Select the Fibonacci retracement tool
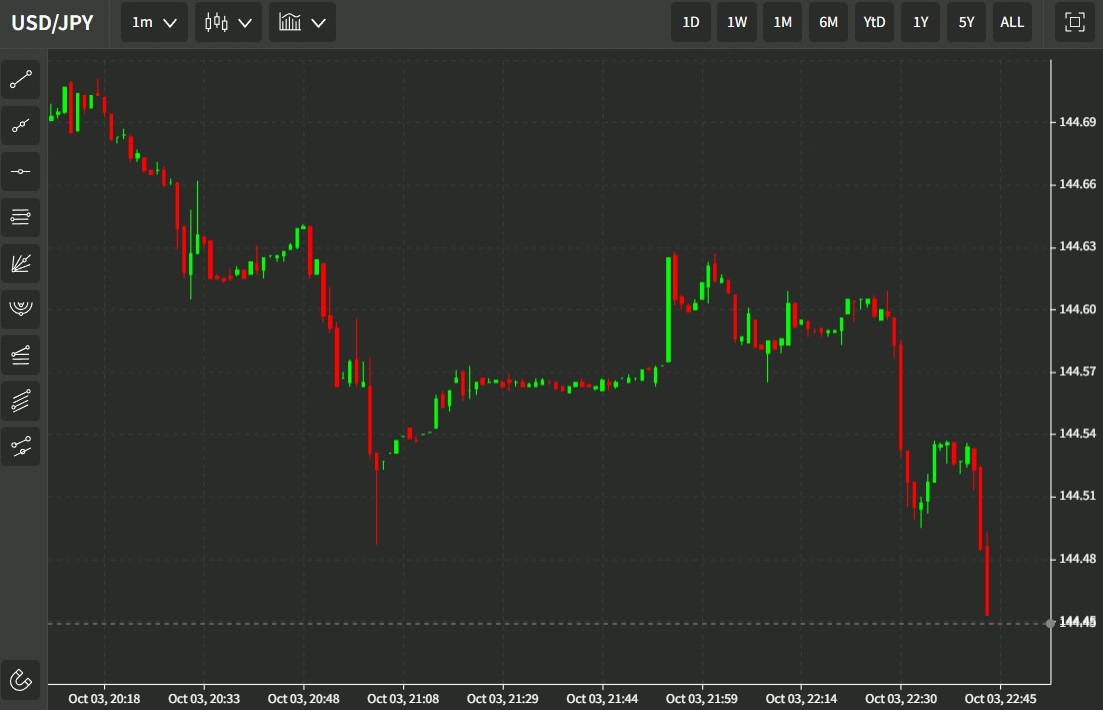 [20, 217]
